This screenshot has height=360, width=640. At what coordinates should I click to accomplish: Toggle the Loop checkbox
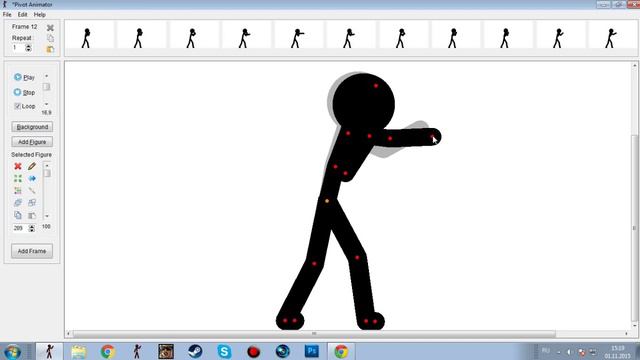point(17,106)
